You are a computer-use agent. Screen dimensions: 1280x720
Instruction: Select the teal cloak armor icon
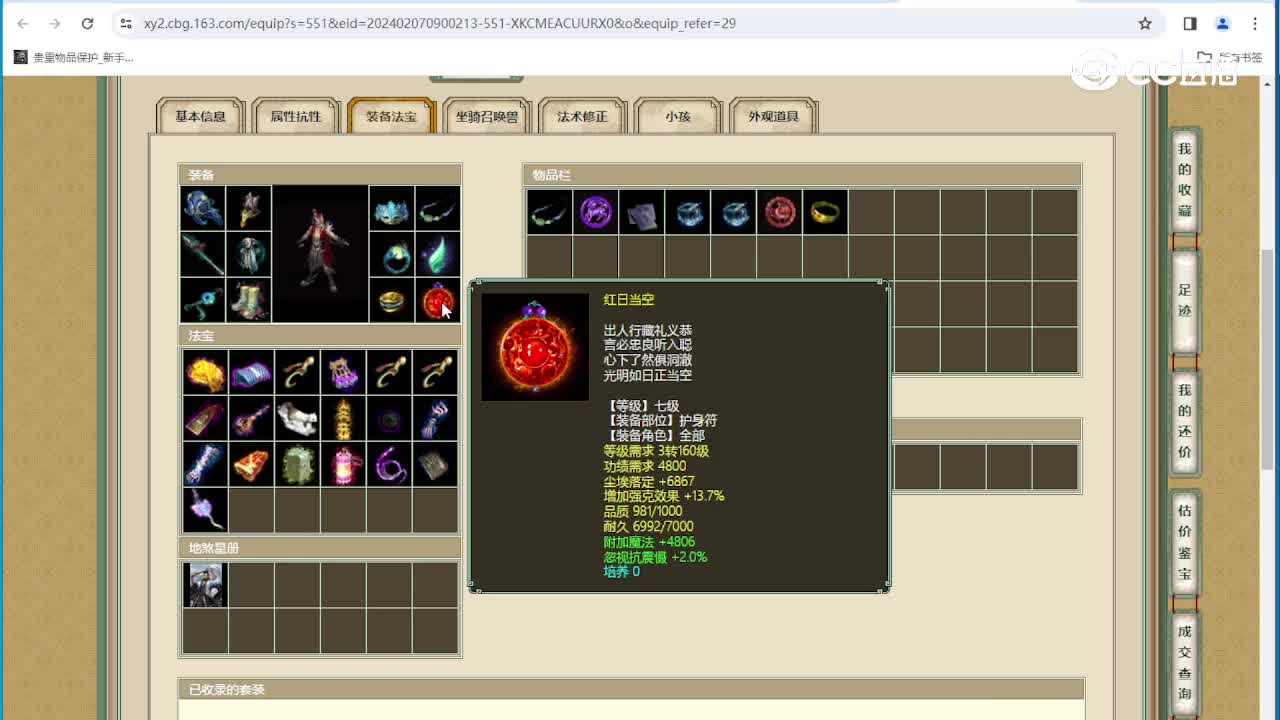249,254
